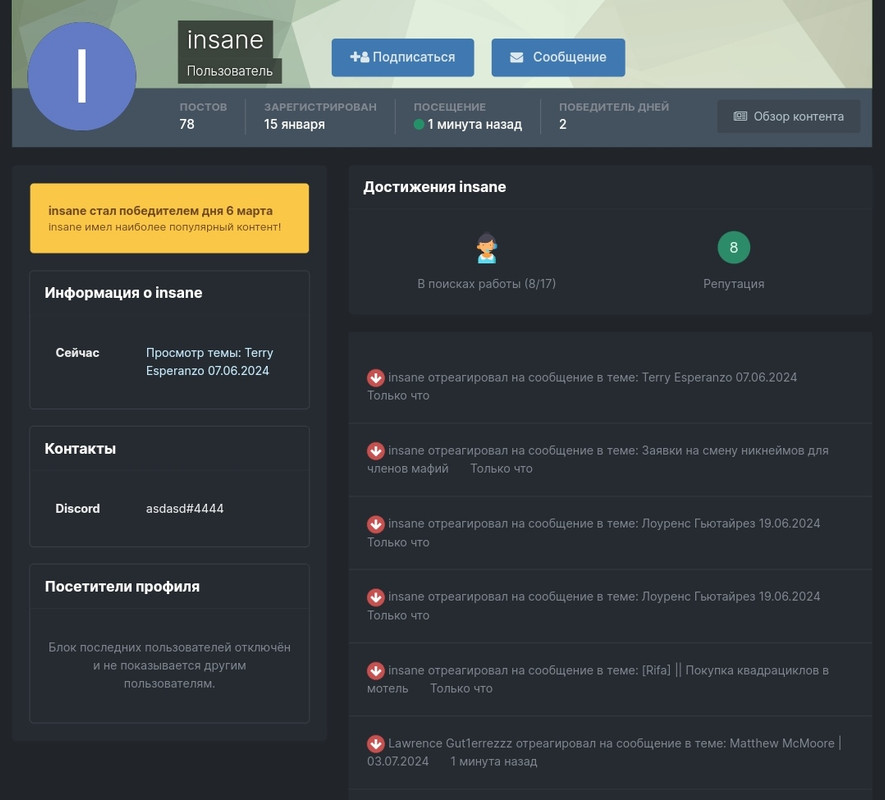Click reaction icon beside [Rifa] Покупка квадрациклов

pos(376,671)
